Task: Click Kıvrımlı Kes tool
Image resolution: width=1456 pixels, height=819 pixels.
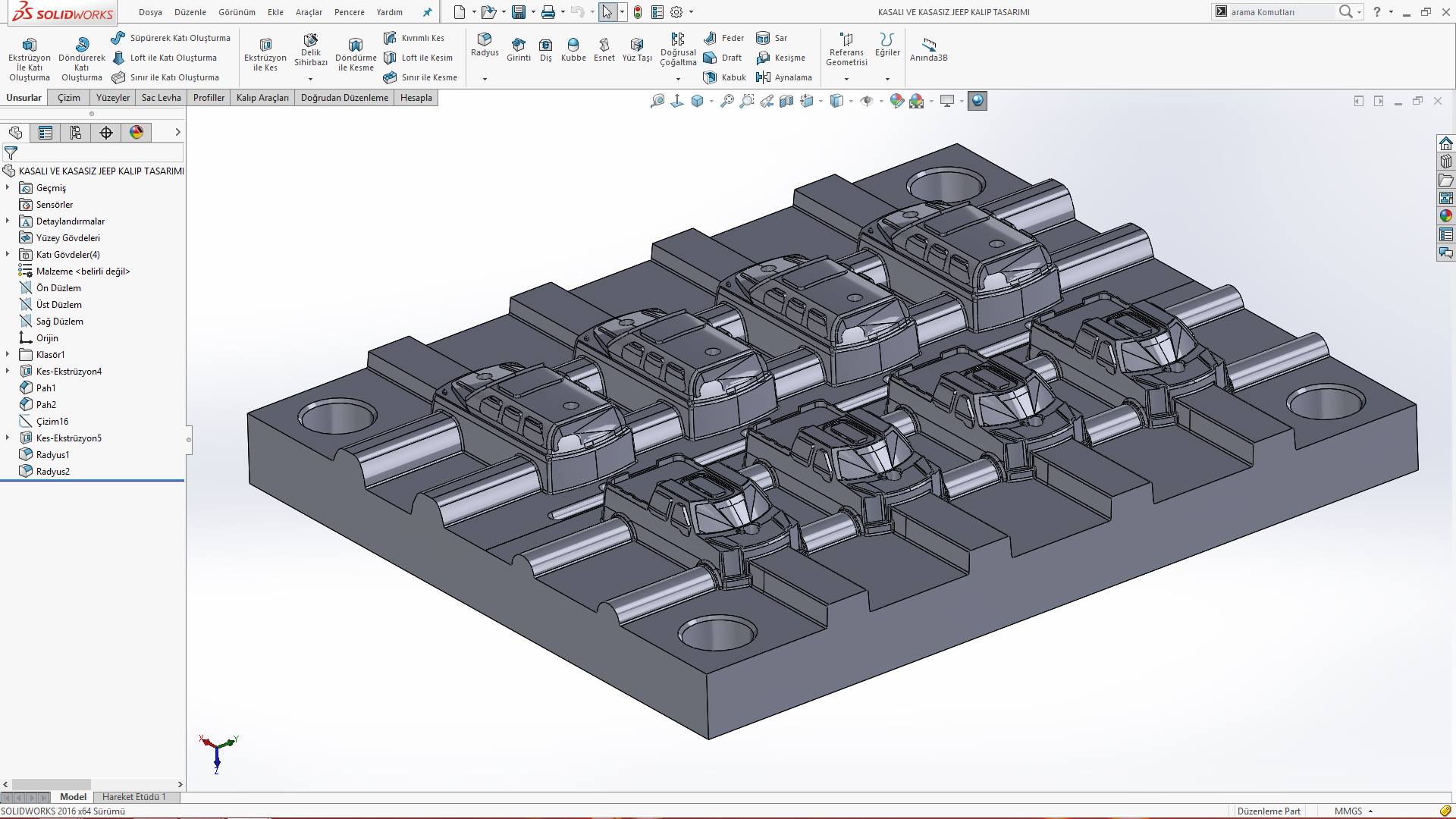Action: pyautogui.click(x=414, y=38)
